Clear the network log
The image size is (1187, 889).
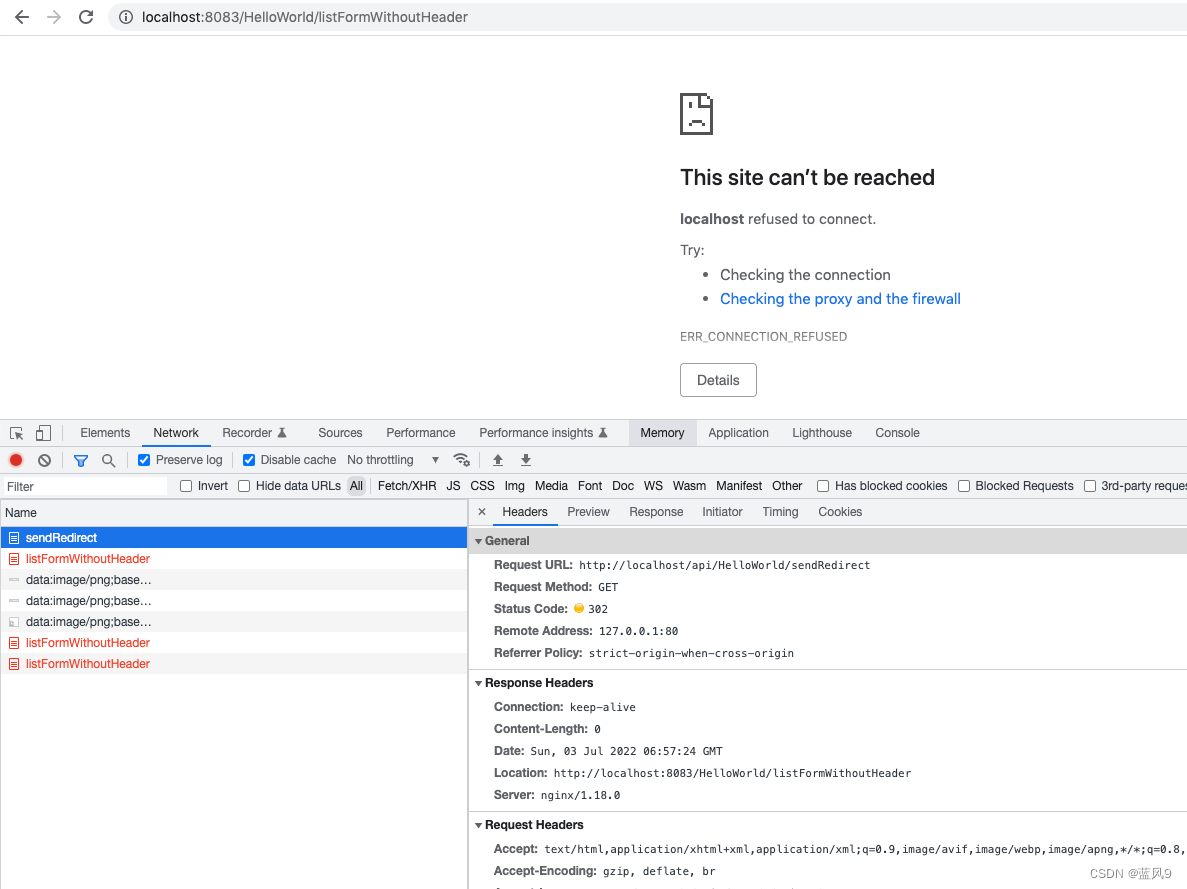[42, 459]
